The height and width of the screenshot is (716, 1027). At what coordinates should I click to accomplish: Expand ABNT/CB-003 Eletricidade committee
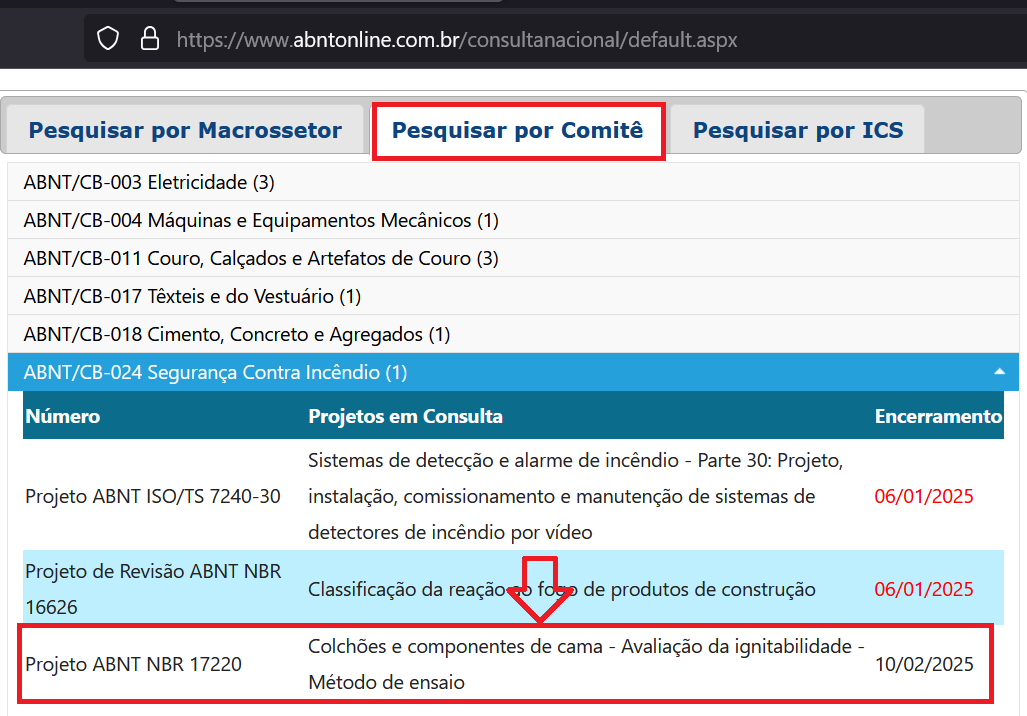pos(514,182)
